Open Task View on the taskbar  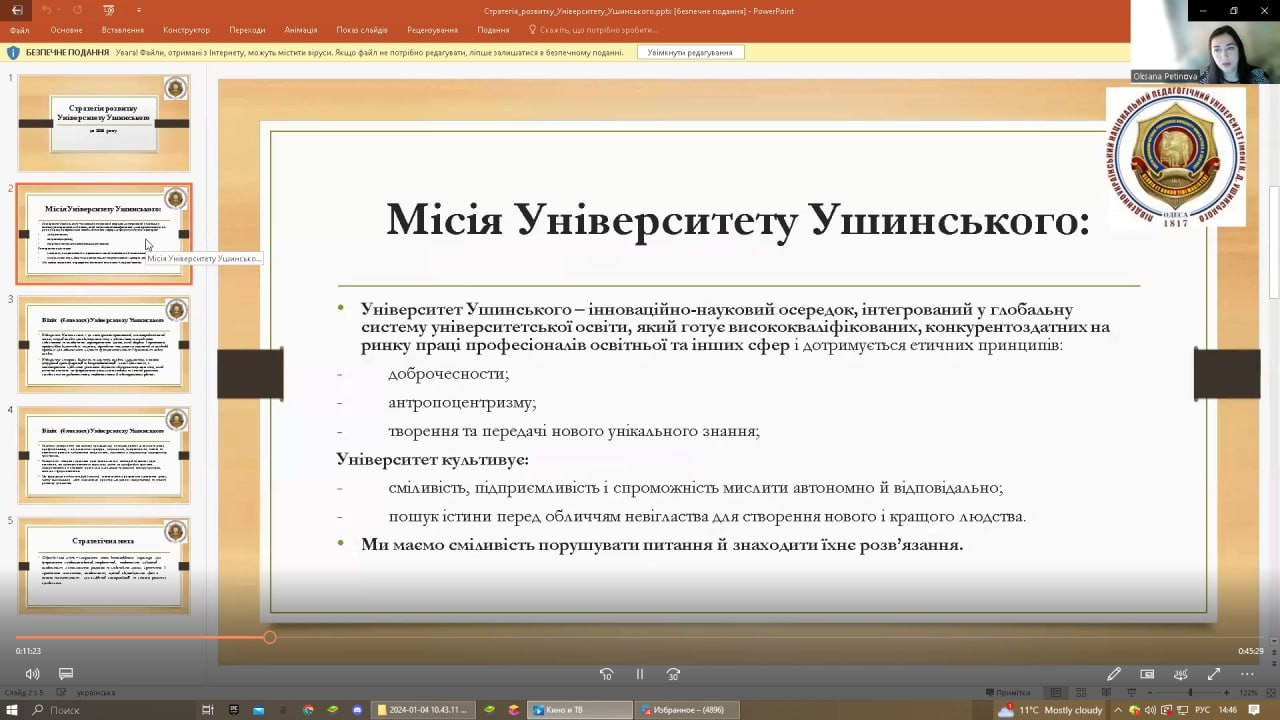[208, 710]
